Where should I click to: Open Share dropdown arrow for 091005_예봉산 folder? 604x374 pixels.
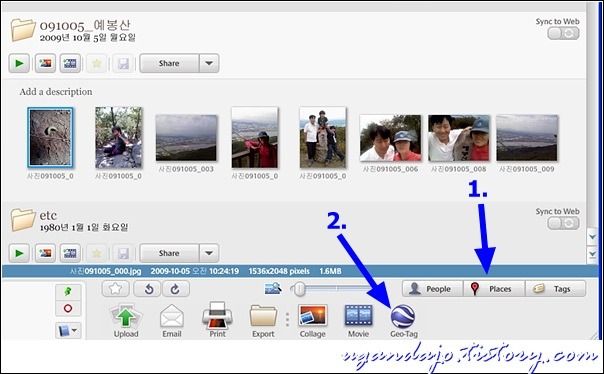pos(209,63)
